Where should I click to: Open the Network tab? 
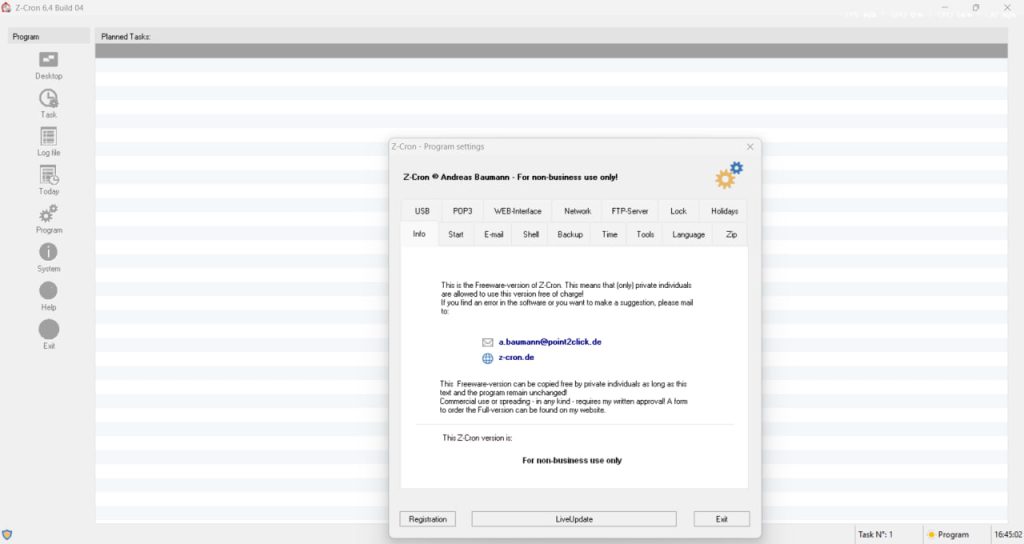coord(577,211)
